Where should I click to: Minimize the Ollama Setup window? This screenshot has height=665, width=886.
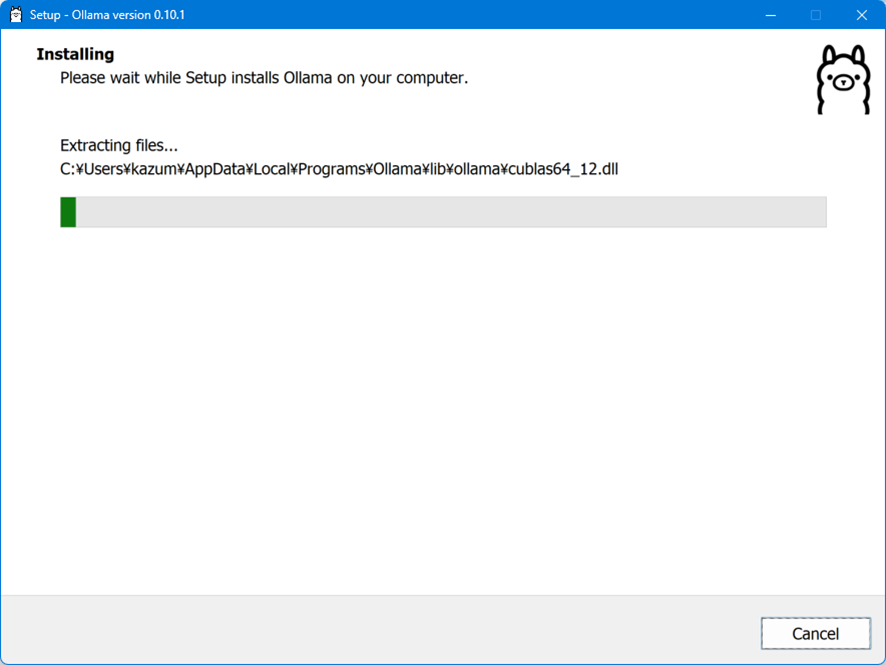pos(770,15)
